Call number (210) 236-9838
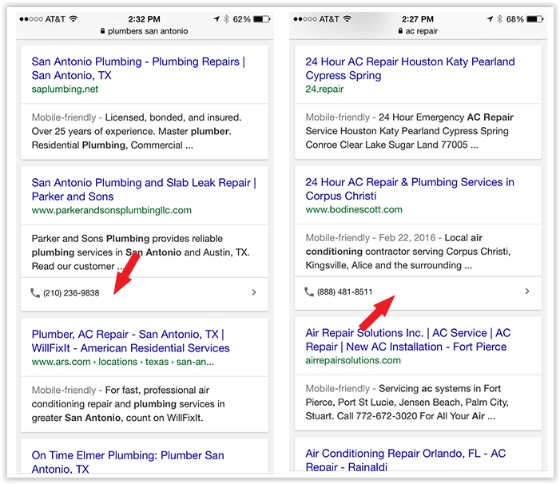The image size is (560, 484). tap(71, 293)
